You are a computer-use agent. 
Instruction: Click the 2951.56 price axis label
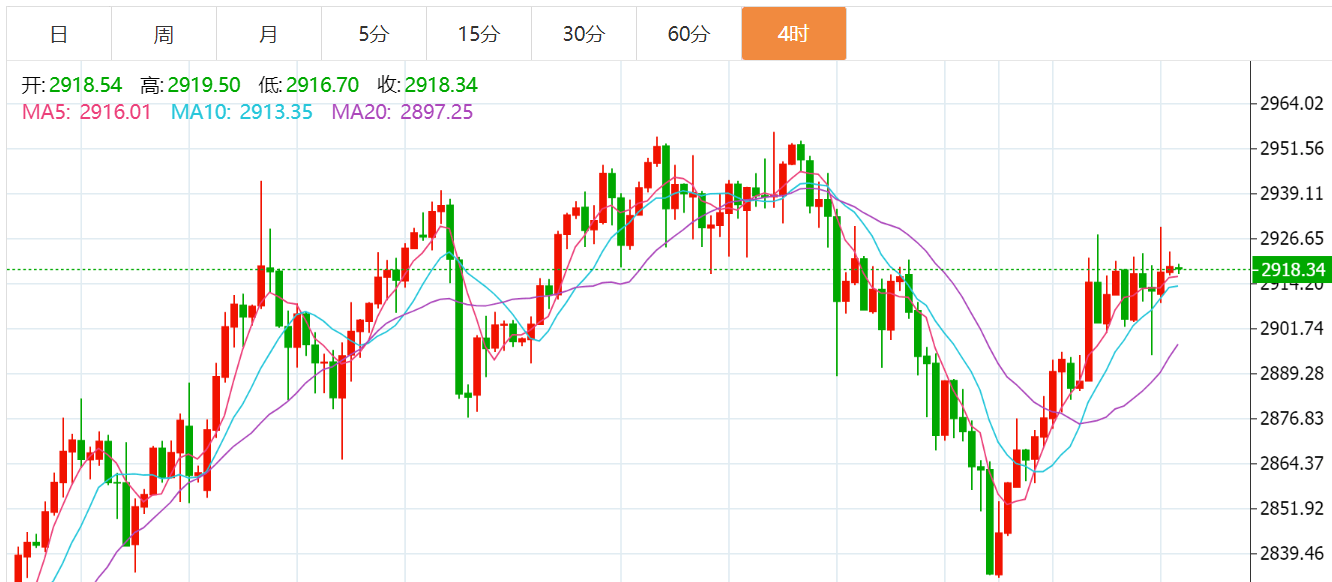pyautogui.click(x=1292, y=149)
